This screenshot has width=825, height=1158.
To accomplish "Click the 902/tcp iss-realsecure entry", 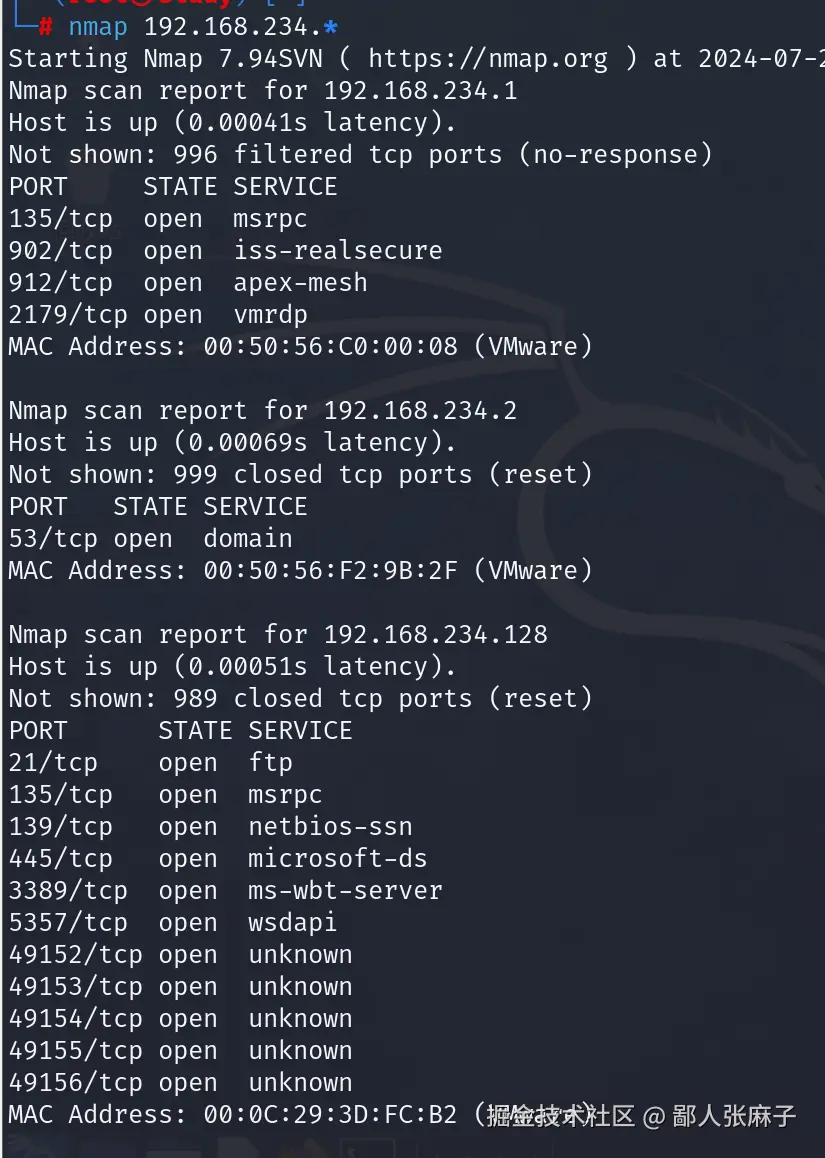I will (x=225, y=251).
